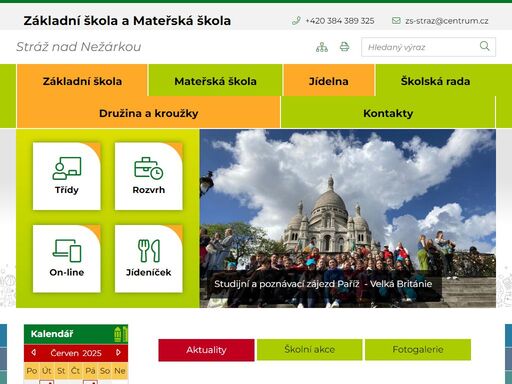The image size is (512, 384).
Task: Open the Mateřská škola menu item
Action: [x=215, y=81]
